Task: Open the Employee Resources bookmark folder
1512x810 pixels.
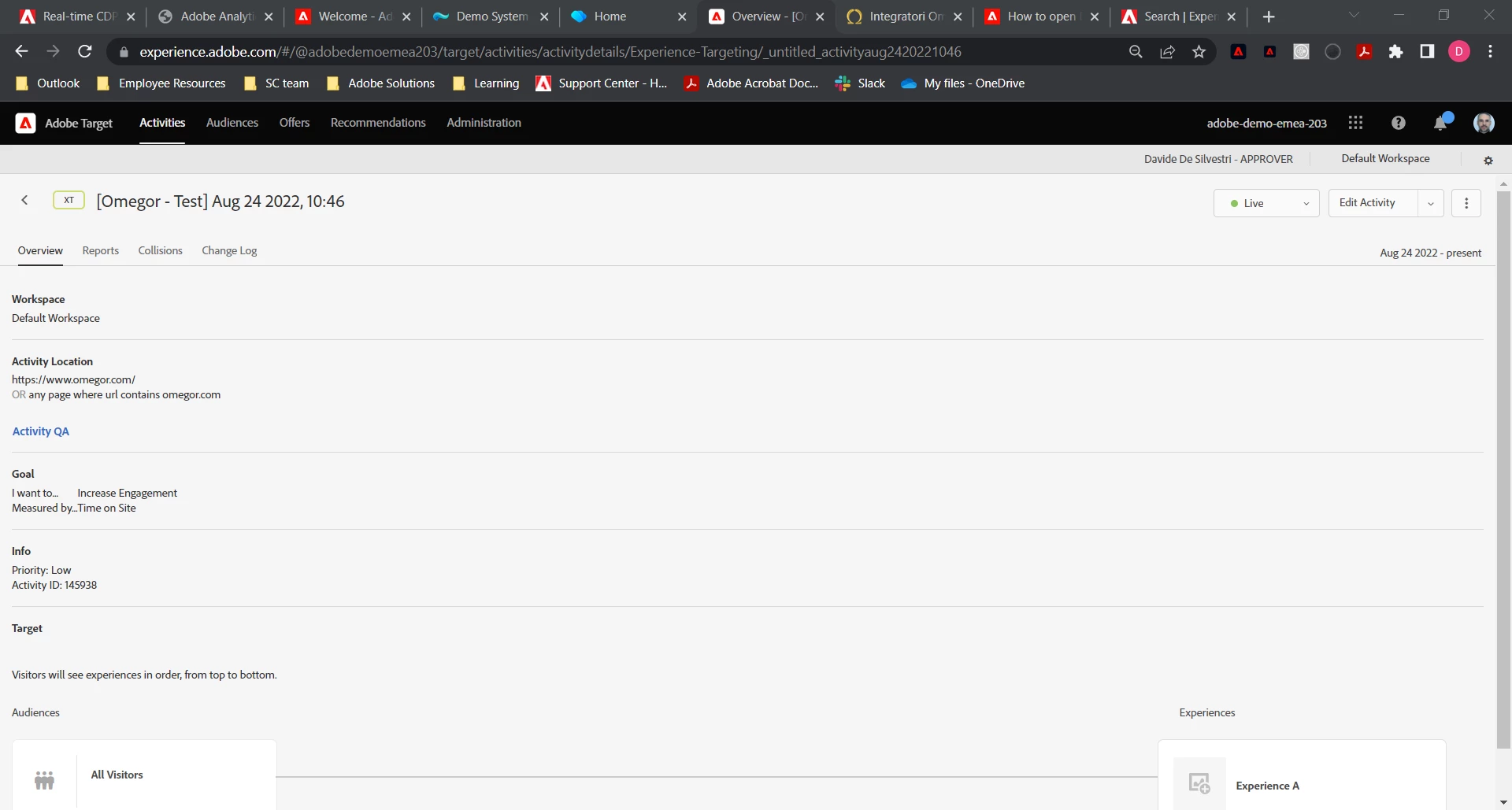Action: coord(161,83)
